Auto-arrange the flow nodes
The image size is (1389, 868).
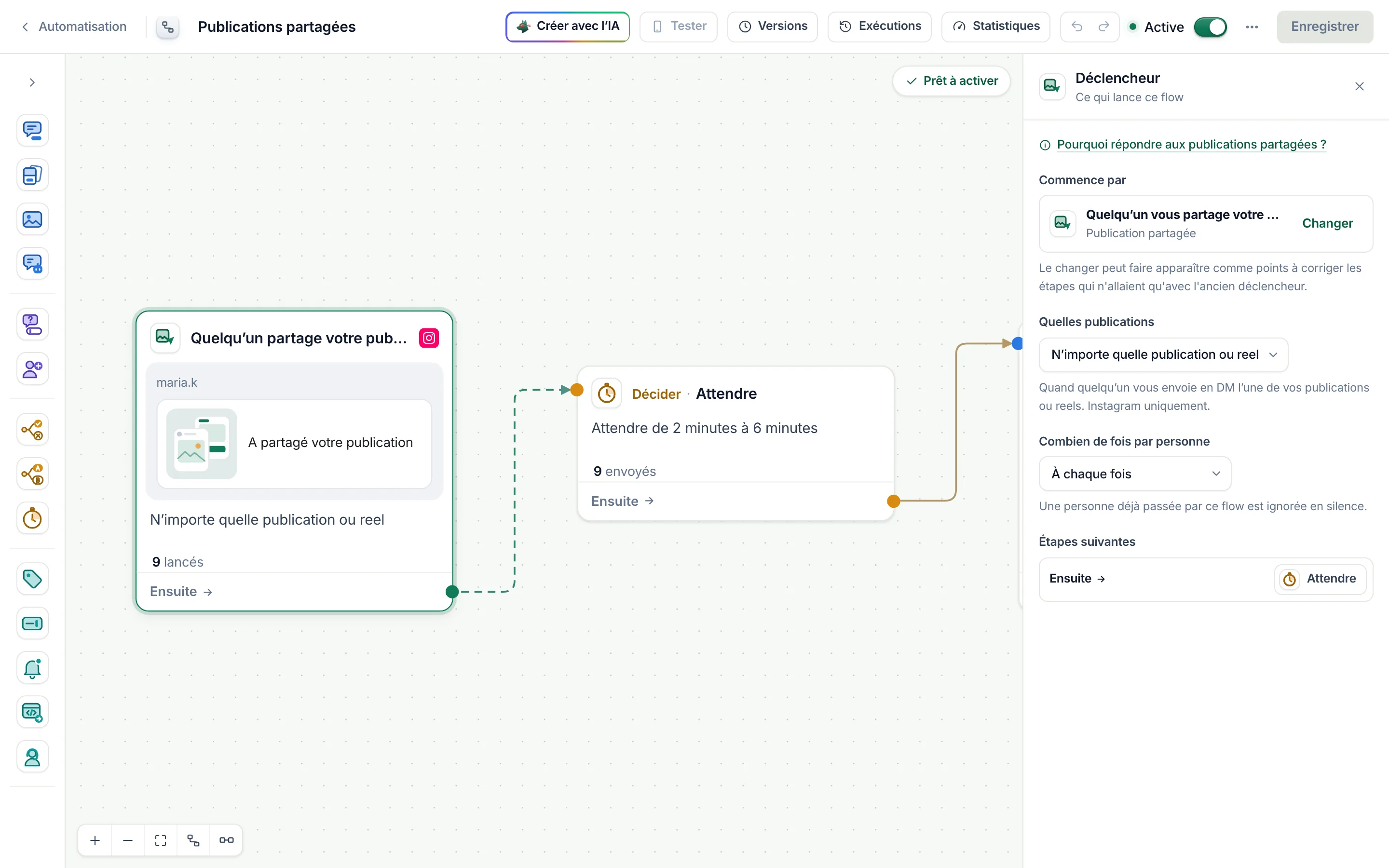(193, 841)
